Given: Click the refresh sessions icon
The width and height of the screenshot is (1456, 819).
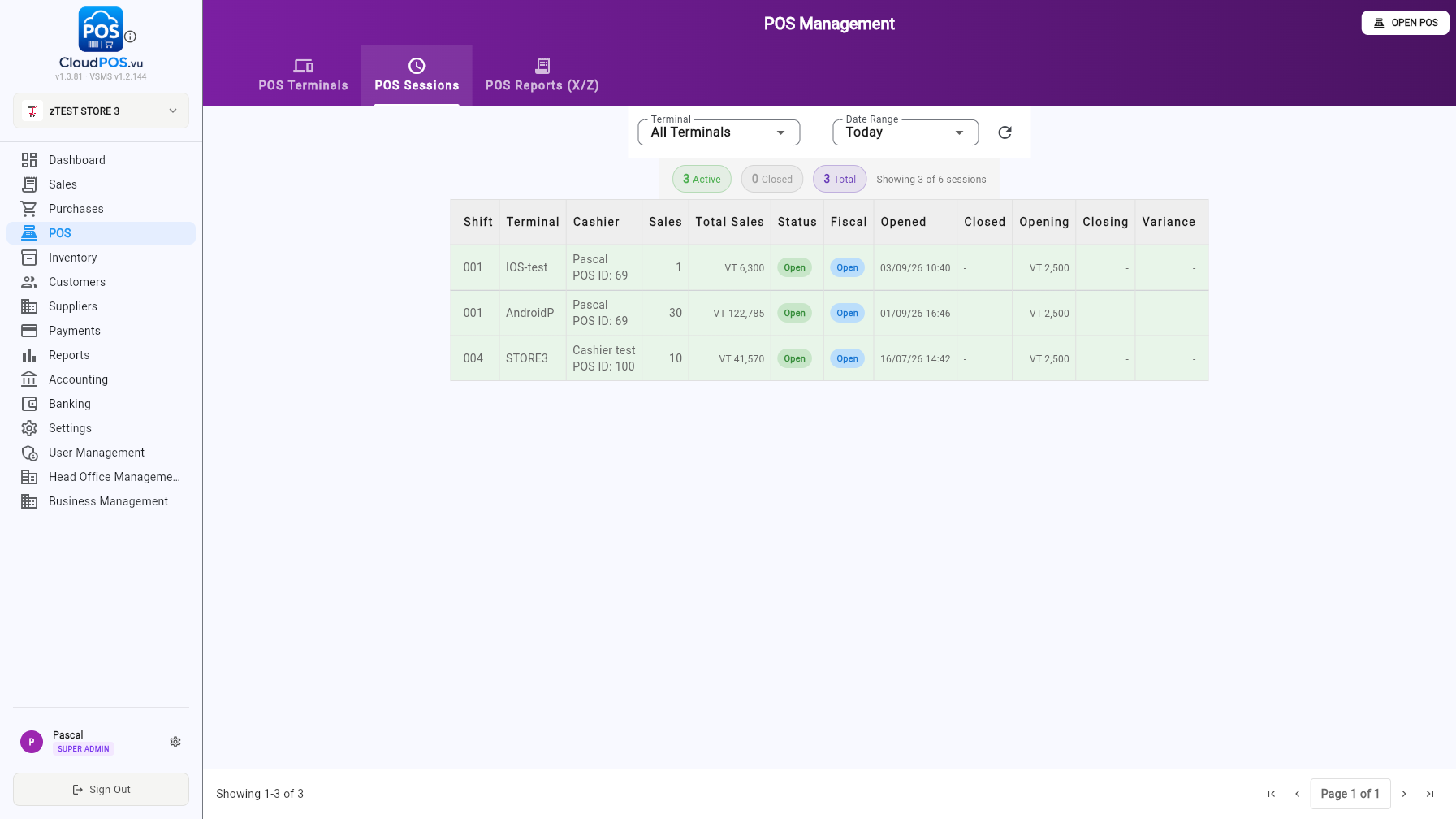Looking at the screenshot, I should 1005,132.
